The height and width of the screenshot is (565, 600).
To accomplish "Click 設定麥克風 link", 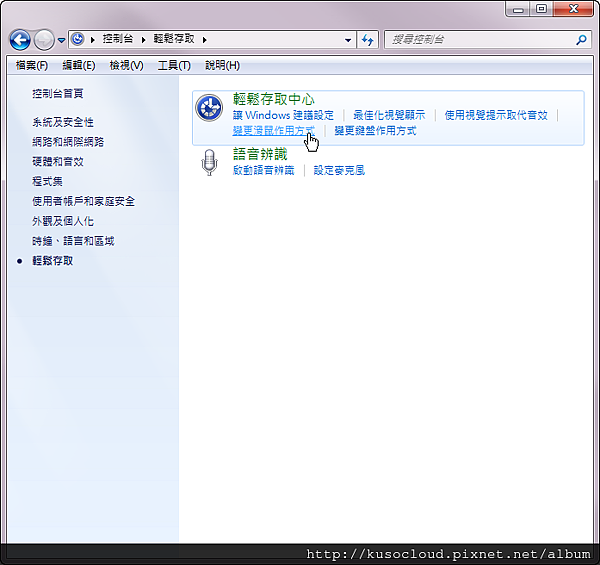I will (339, 170).
